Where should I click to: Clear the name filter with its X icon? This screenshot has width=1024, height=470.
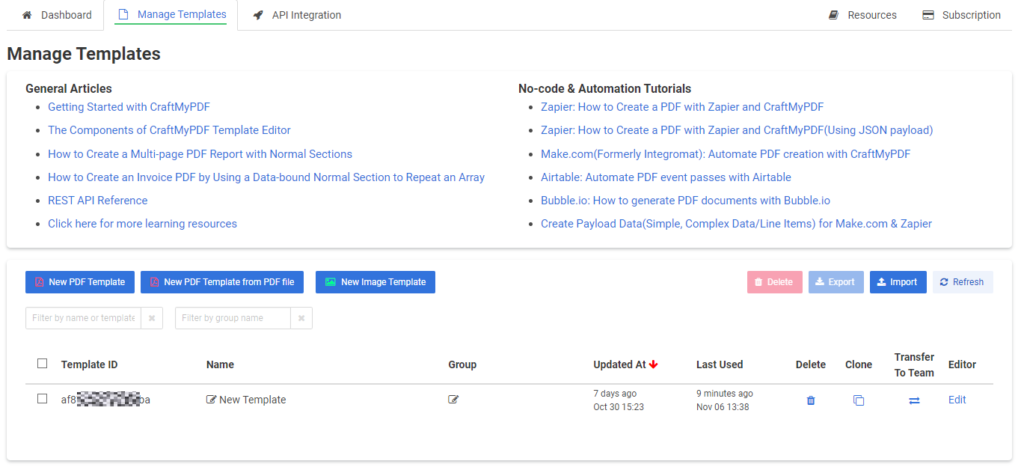tap(152, 318)
